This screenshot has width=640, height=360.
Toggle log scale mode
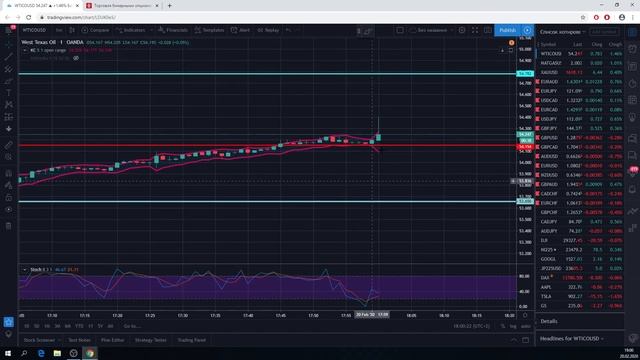[513, 326]
